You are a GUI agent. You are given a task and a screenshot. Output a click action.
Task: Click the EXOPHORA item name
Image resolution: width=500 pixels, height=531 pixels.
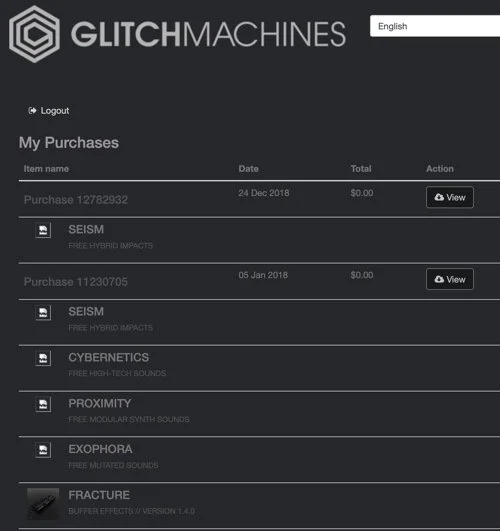[x=101, y=449]
